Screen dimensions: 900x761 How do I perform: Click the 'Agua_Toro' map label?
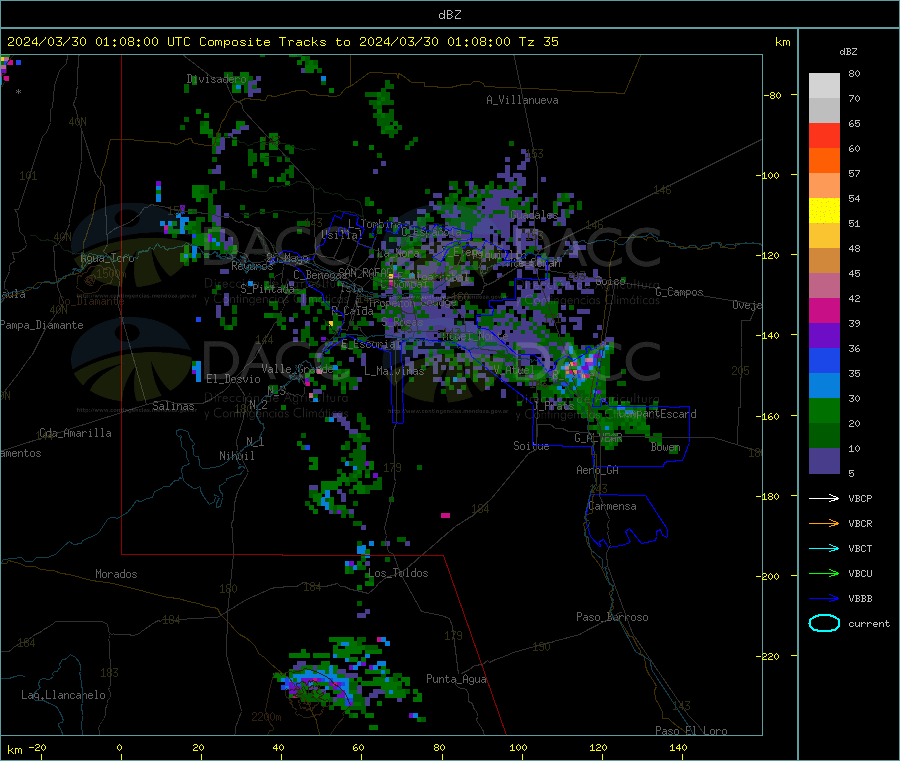click(x=107, y=258)
